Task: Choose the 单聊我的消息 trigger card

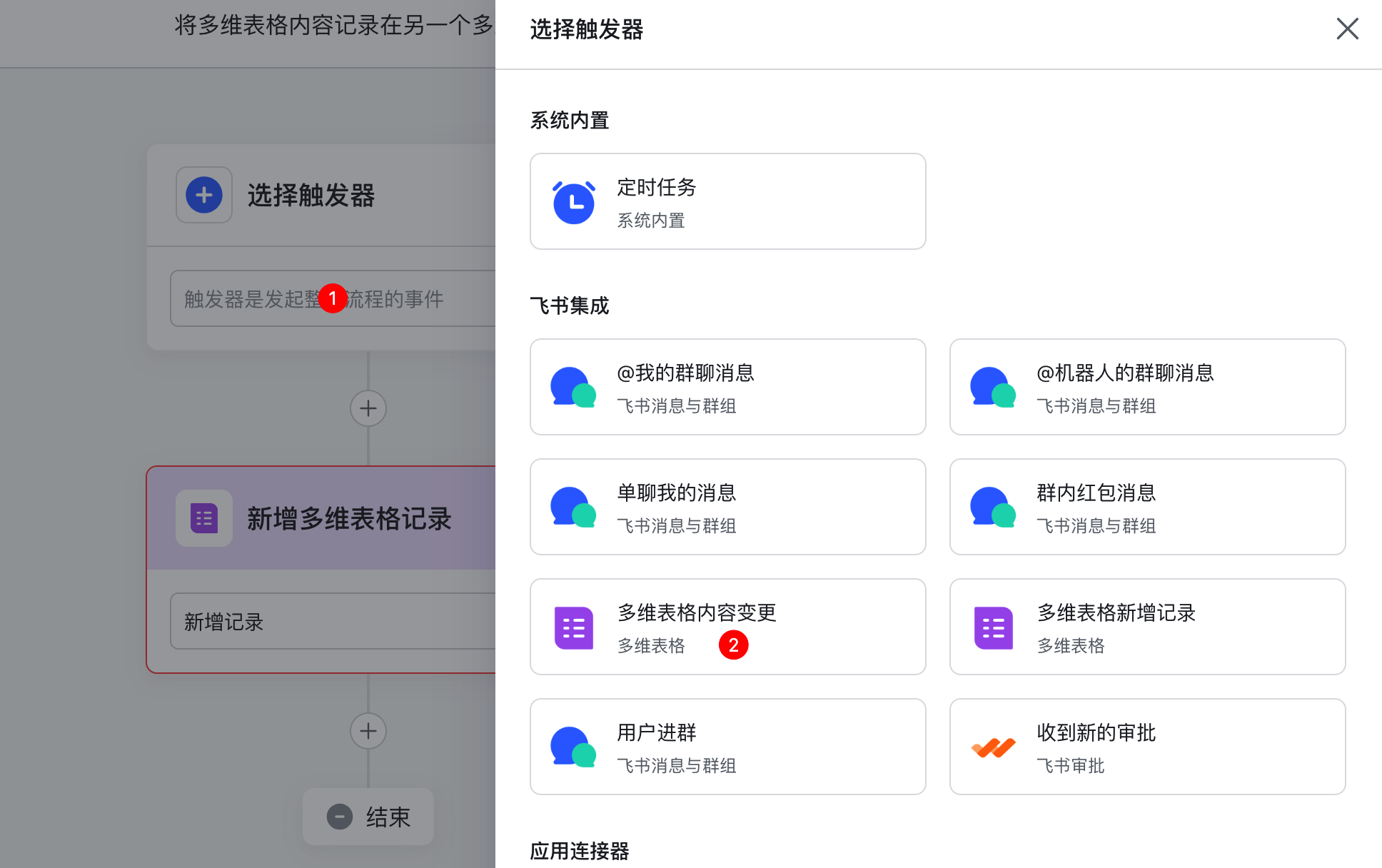Action: coord(727,507)
